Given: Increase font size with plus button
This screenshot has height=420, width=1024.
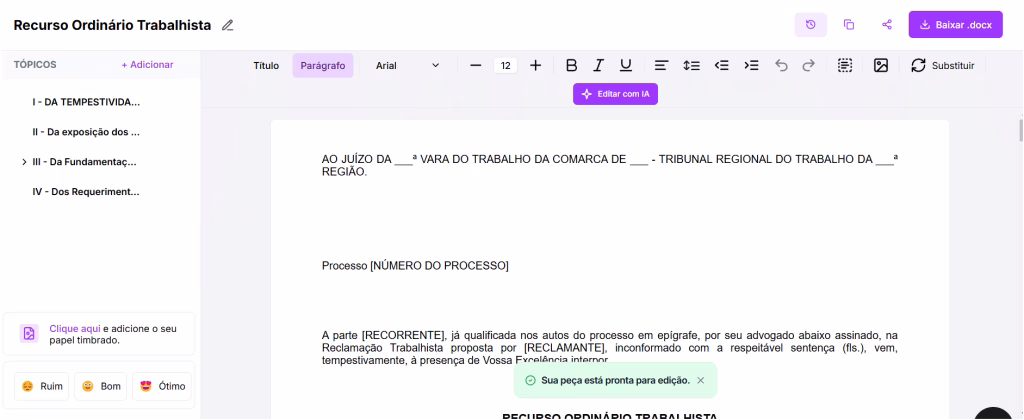Looking at the screenshot, I should point(536,65).
